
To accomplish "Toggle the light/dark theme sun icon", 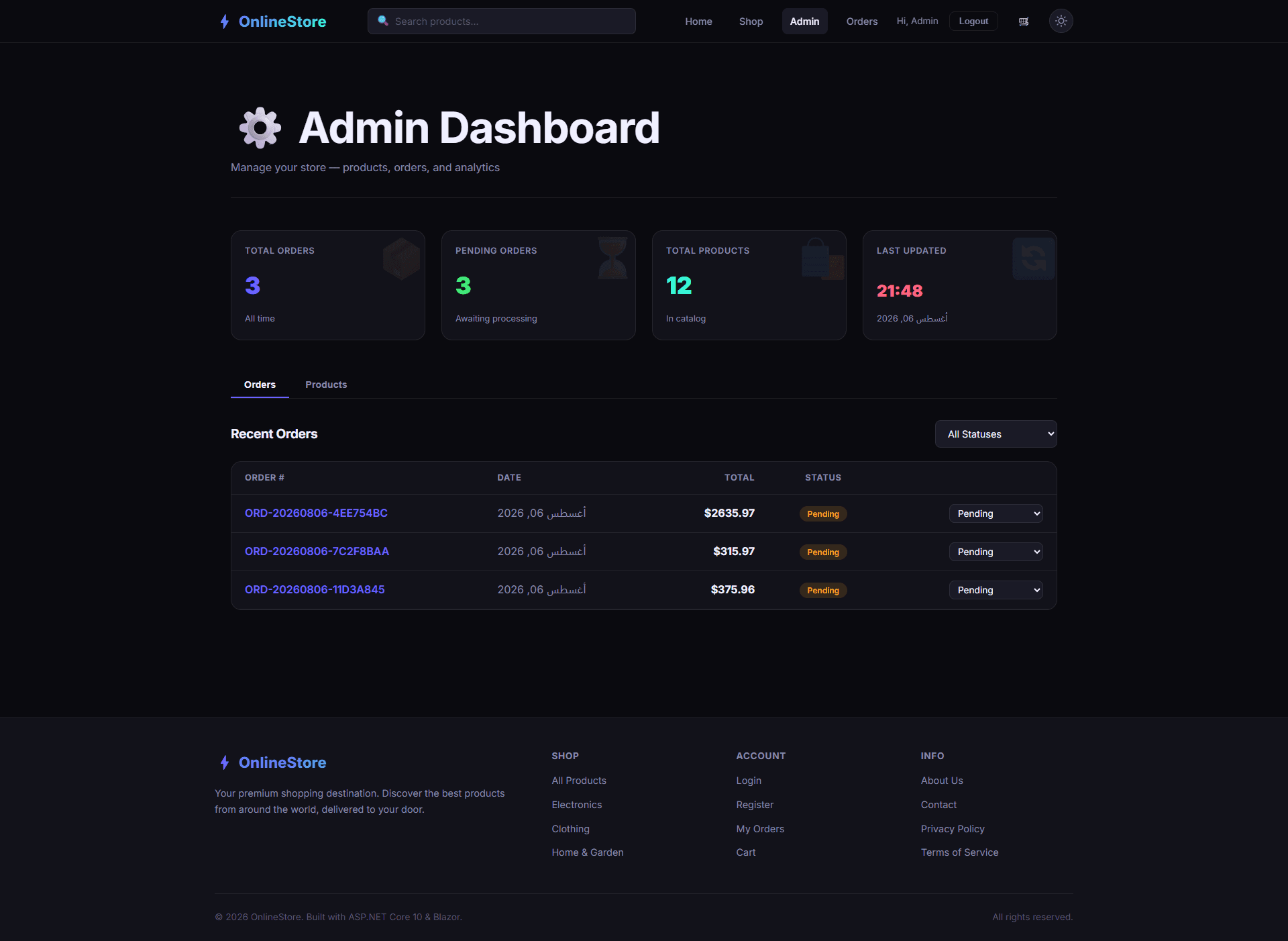I will [1061, 21].
